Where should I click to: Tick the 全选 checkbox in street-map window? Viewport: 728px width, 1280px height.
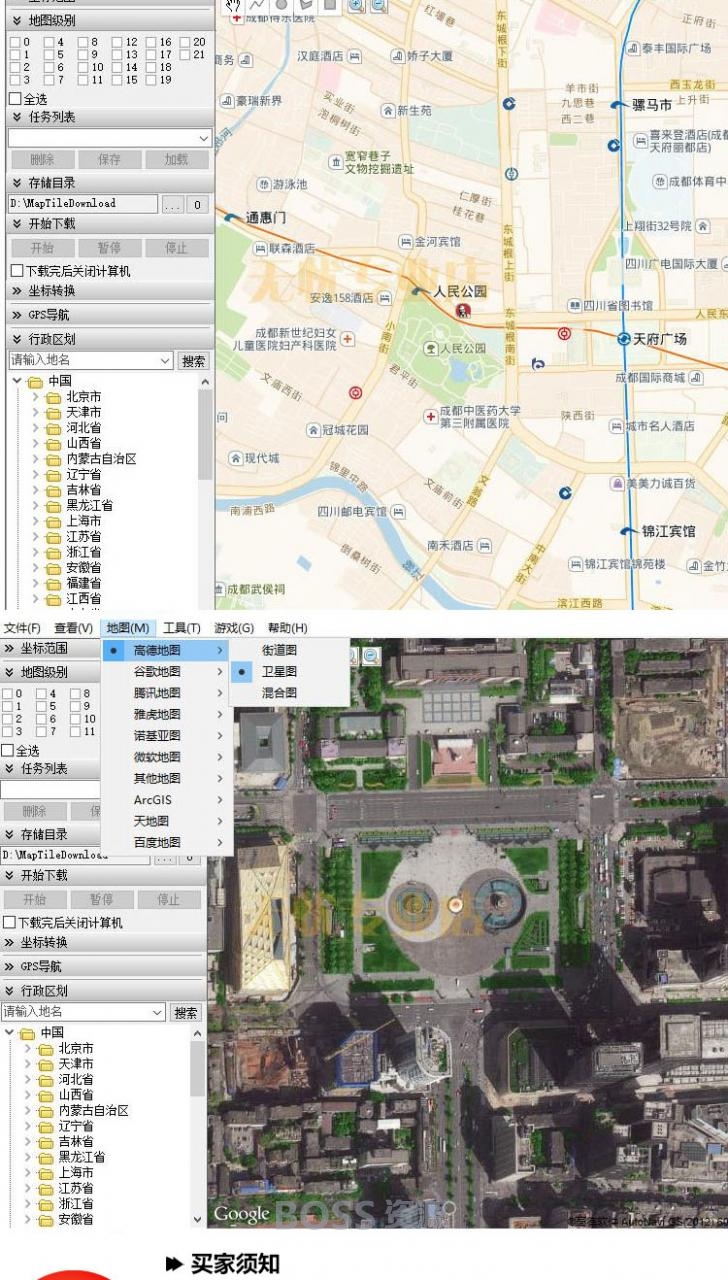pos(15,99)
